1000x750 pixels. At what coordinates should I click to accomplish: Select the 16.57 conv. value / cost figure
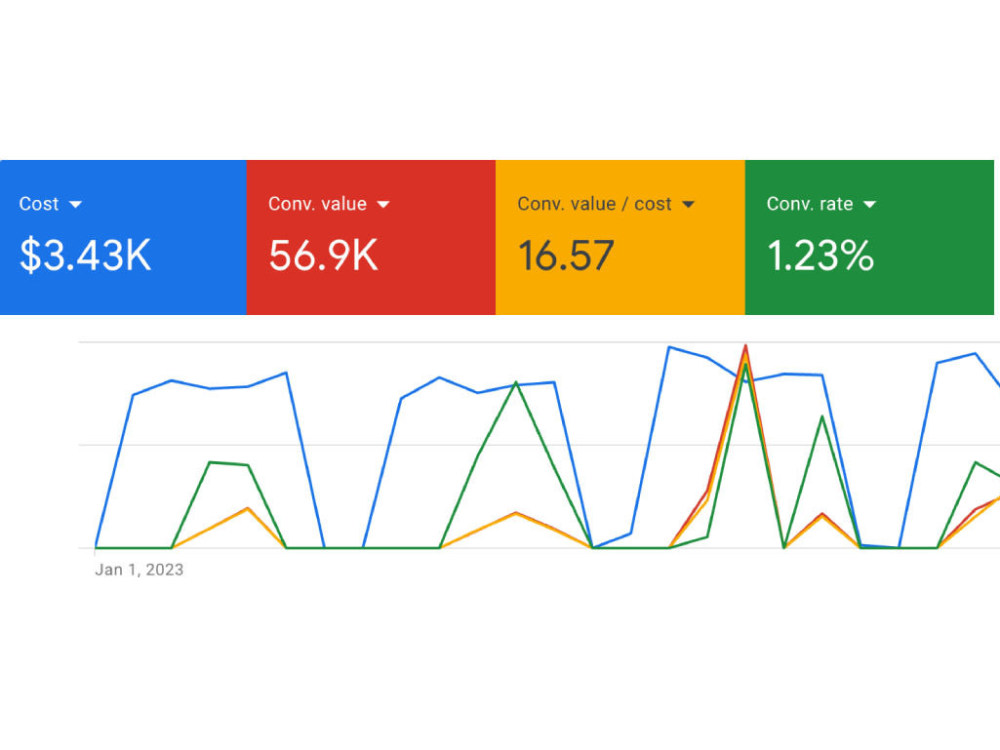coord(566,256)
